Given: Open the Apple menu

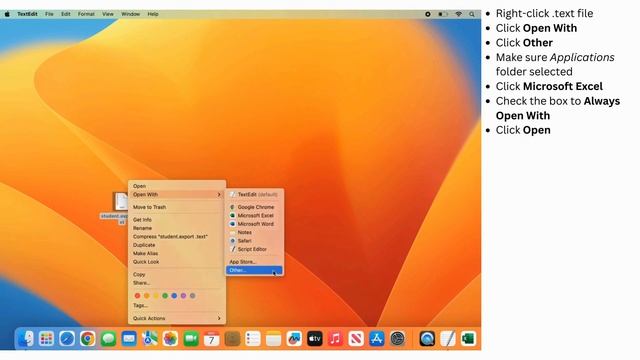Looking at the screenshot, I should (x=7, y=14).
